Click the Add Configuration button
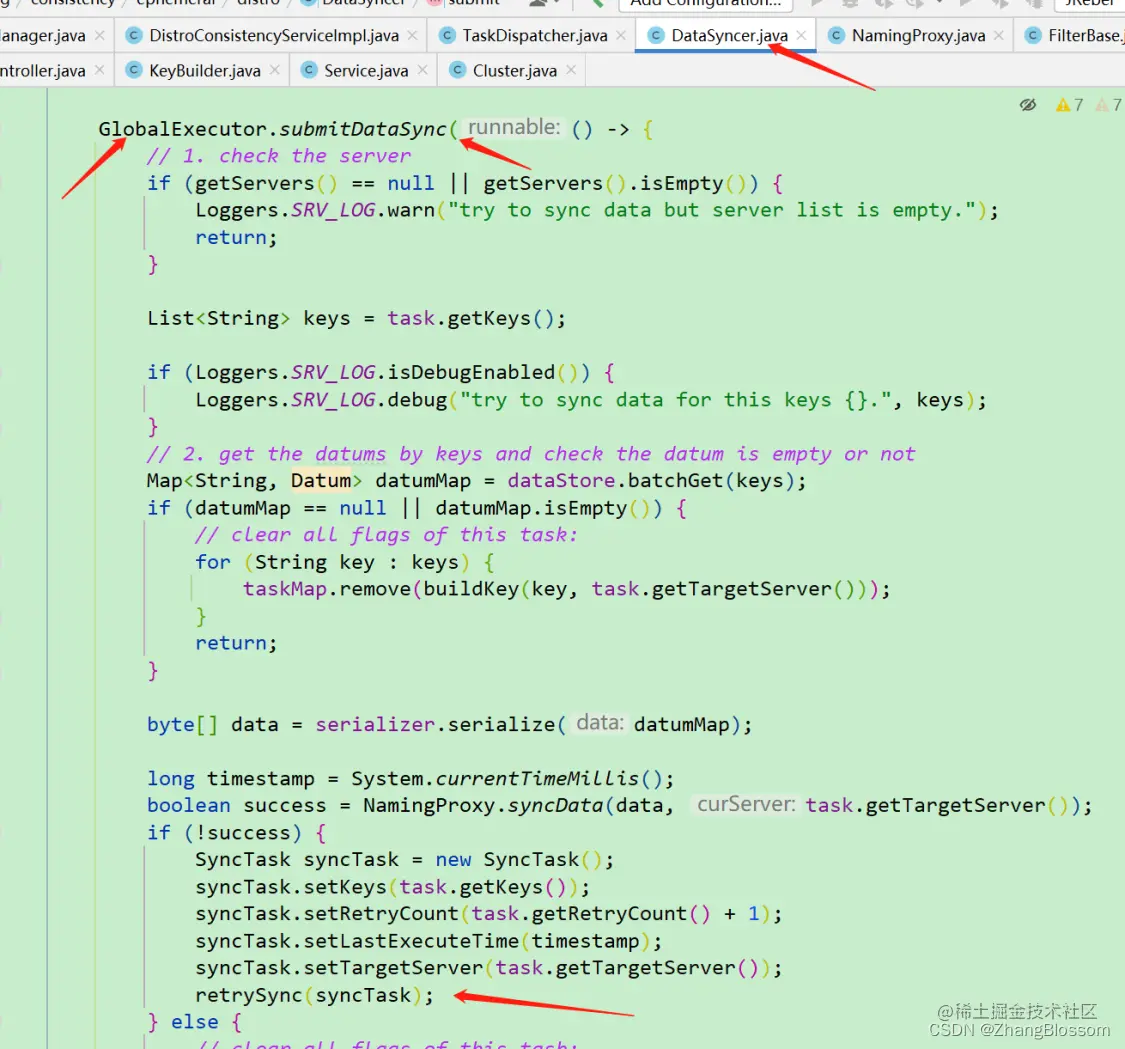This screenshot has height=1049, width=1125. (705, 4)
